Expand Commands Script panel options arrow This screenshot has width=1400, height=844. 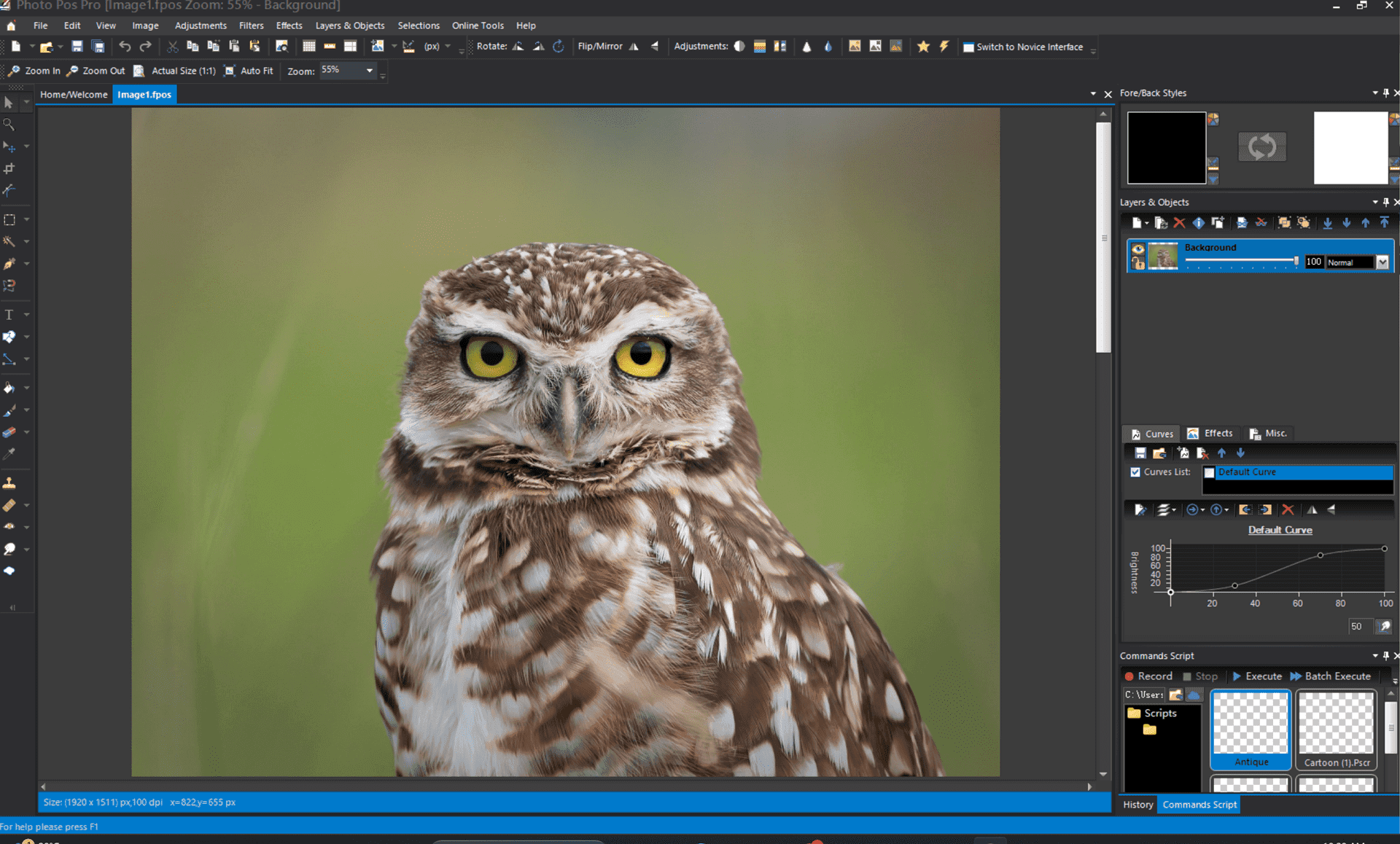1374,655
